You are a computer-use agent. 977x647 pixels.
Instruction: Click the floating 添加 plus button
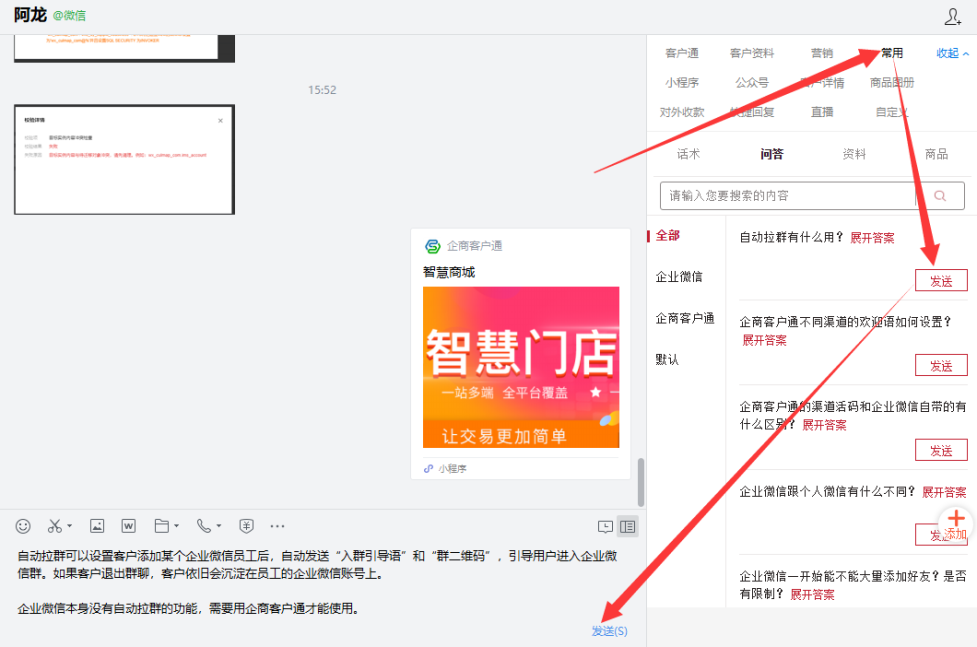pyautogui.click(x=956, y=524)
